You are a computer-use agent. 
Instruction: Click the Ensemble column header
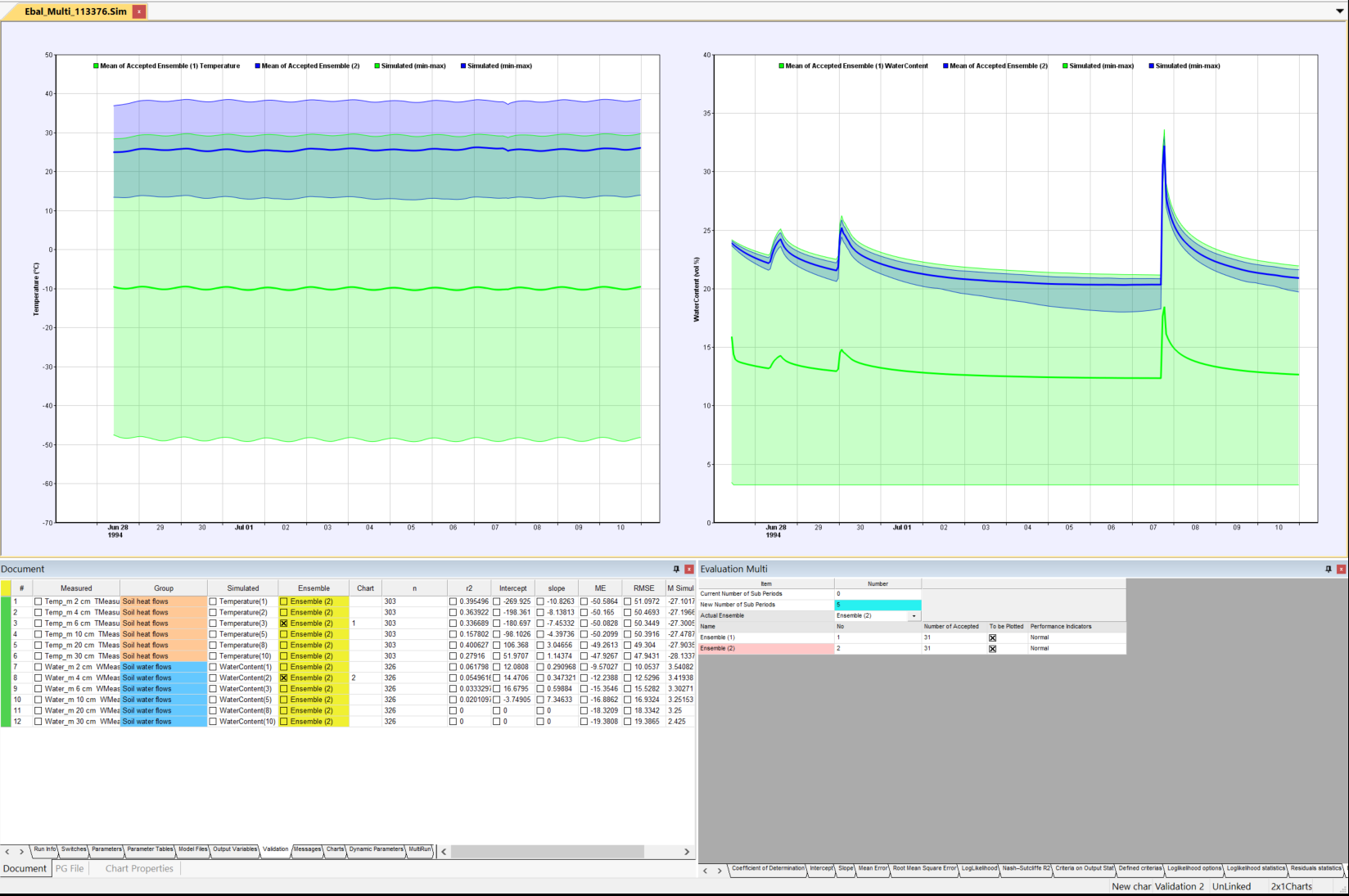tap(314, 588)
